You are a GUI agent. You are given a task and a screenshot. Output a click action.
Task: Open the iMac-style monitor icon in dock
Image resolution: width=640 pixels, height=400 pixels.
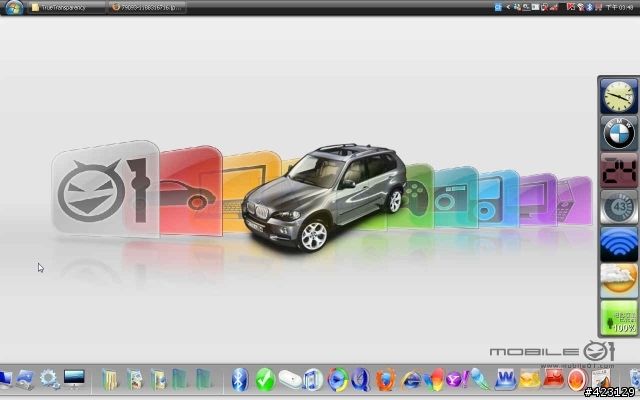coord(74,379)
